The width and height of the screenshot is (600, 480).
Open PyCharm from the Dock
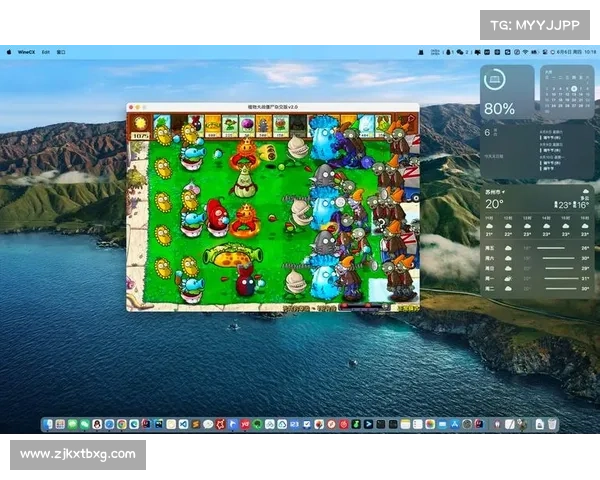pyautogui.click(x=159, y=424)
